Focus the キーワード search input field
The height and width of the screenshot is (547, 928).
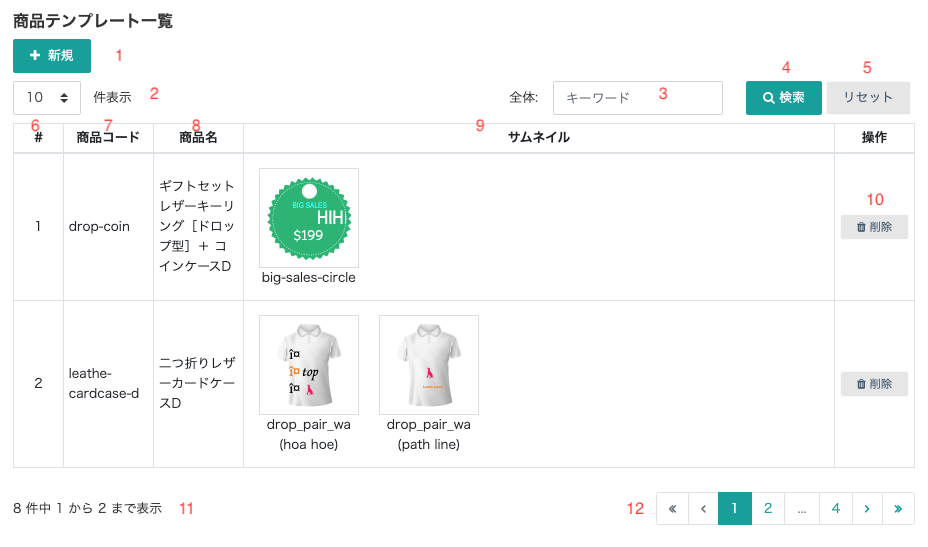coord(637,98)
